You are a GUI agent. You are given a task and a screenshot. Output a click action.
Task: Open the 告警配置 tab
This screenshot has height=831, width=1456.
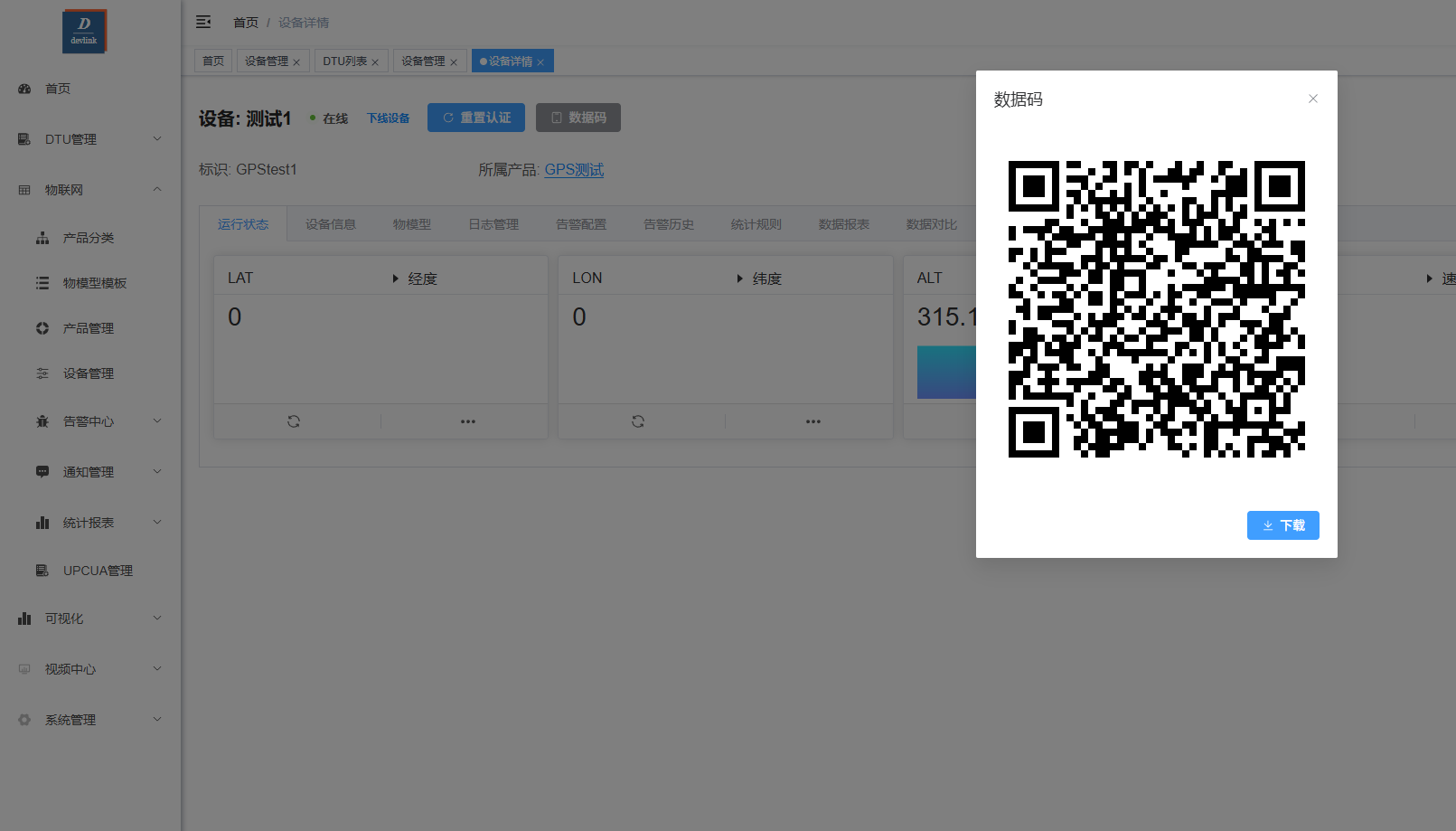tap(581, 224)
